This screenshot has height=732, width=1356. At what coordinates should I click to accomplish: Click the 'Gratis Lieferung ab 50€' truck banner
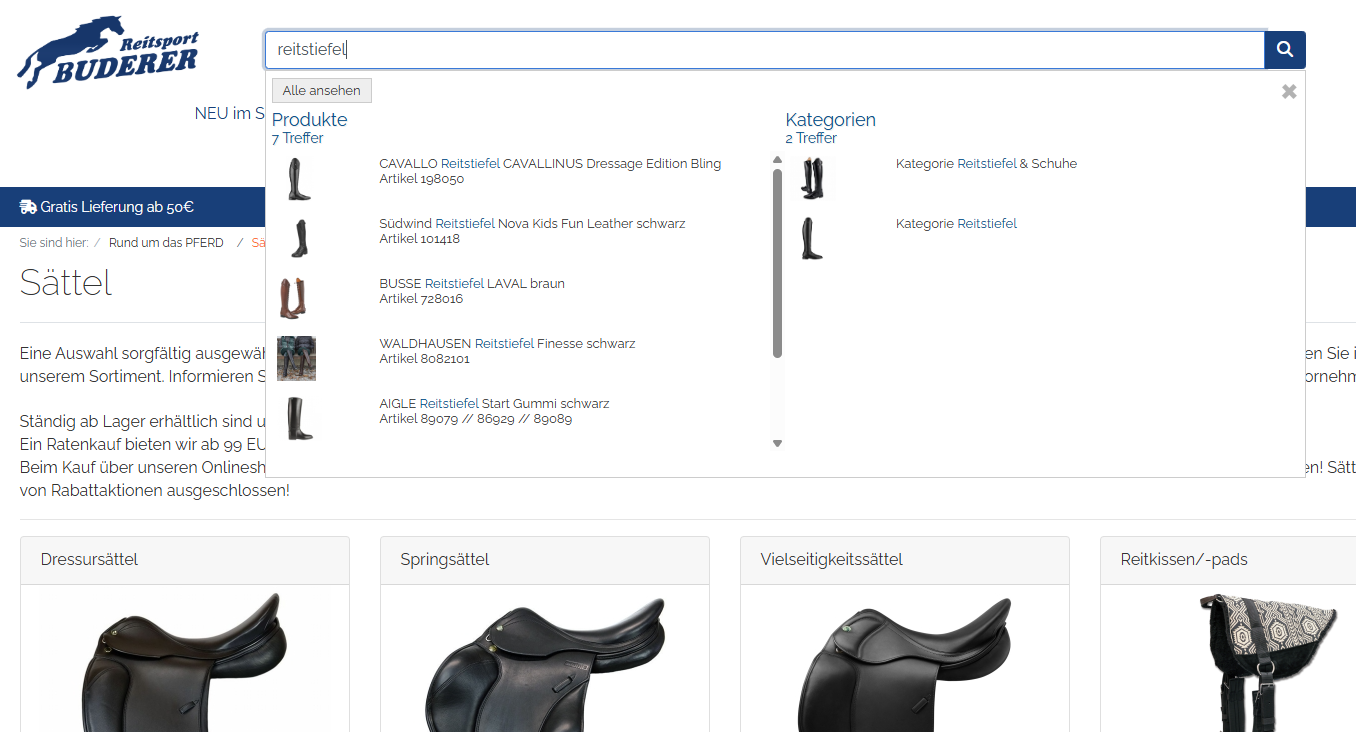coord(106,207)
